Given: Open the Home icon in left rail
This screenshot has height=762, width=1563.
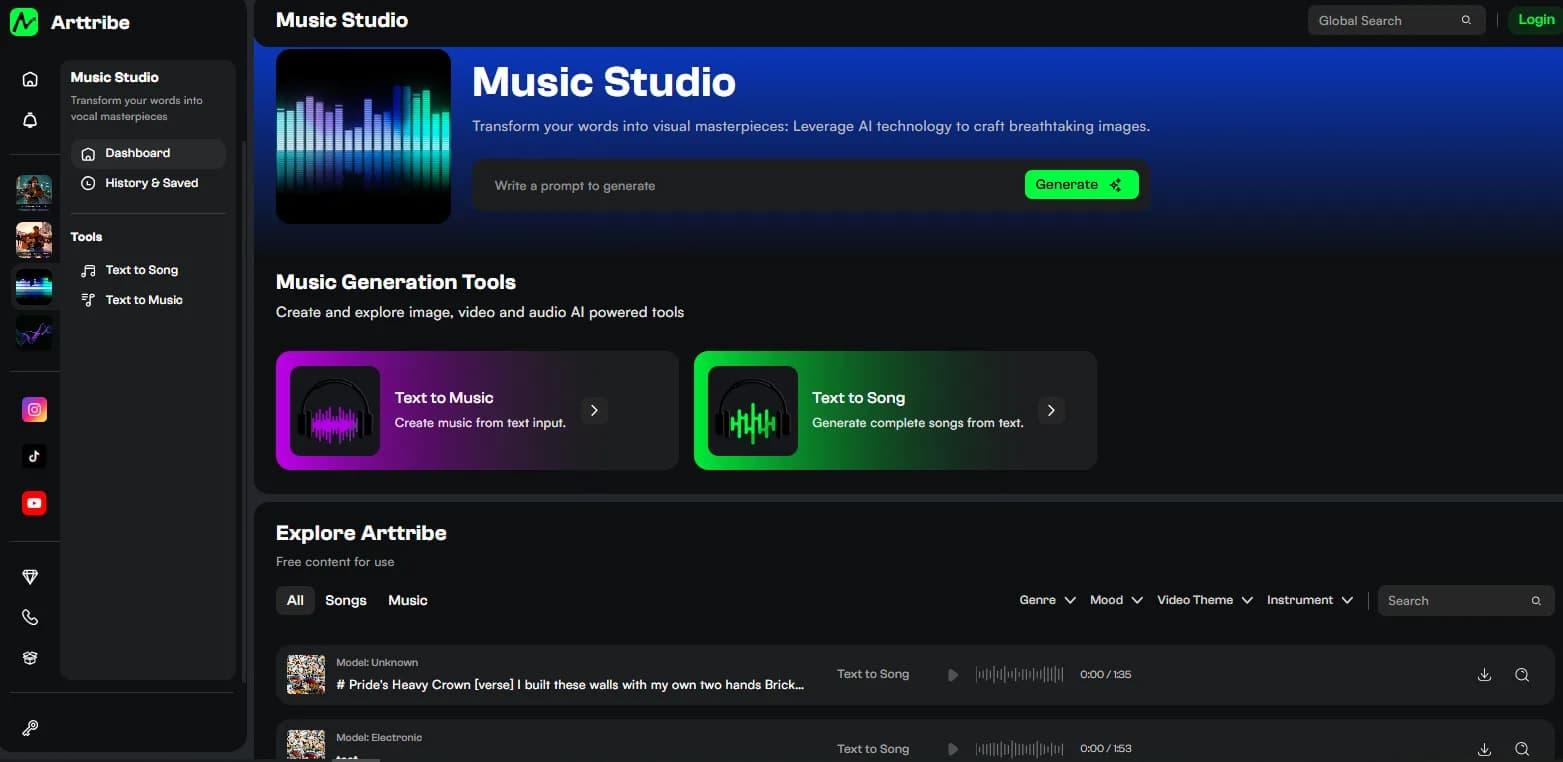Looking at the screenshot, I should [x=30, y=79].
